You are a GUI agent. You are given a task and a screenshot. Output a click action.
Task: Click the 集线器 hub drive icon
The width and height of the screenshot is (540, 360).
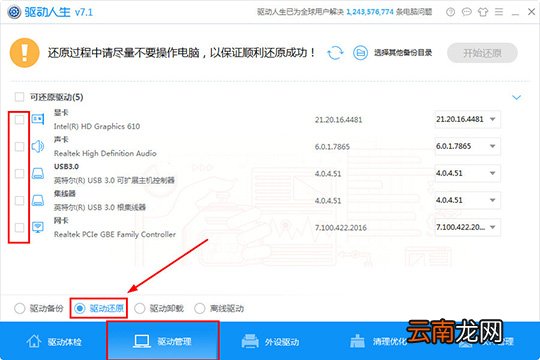[x=38, y=200]
